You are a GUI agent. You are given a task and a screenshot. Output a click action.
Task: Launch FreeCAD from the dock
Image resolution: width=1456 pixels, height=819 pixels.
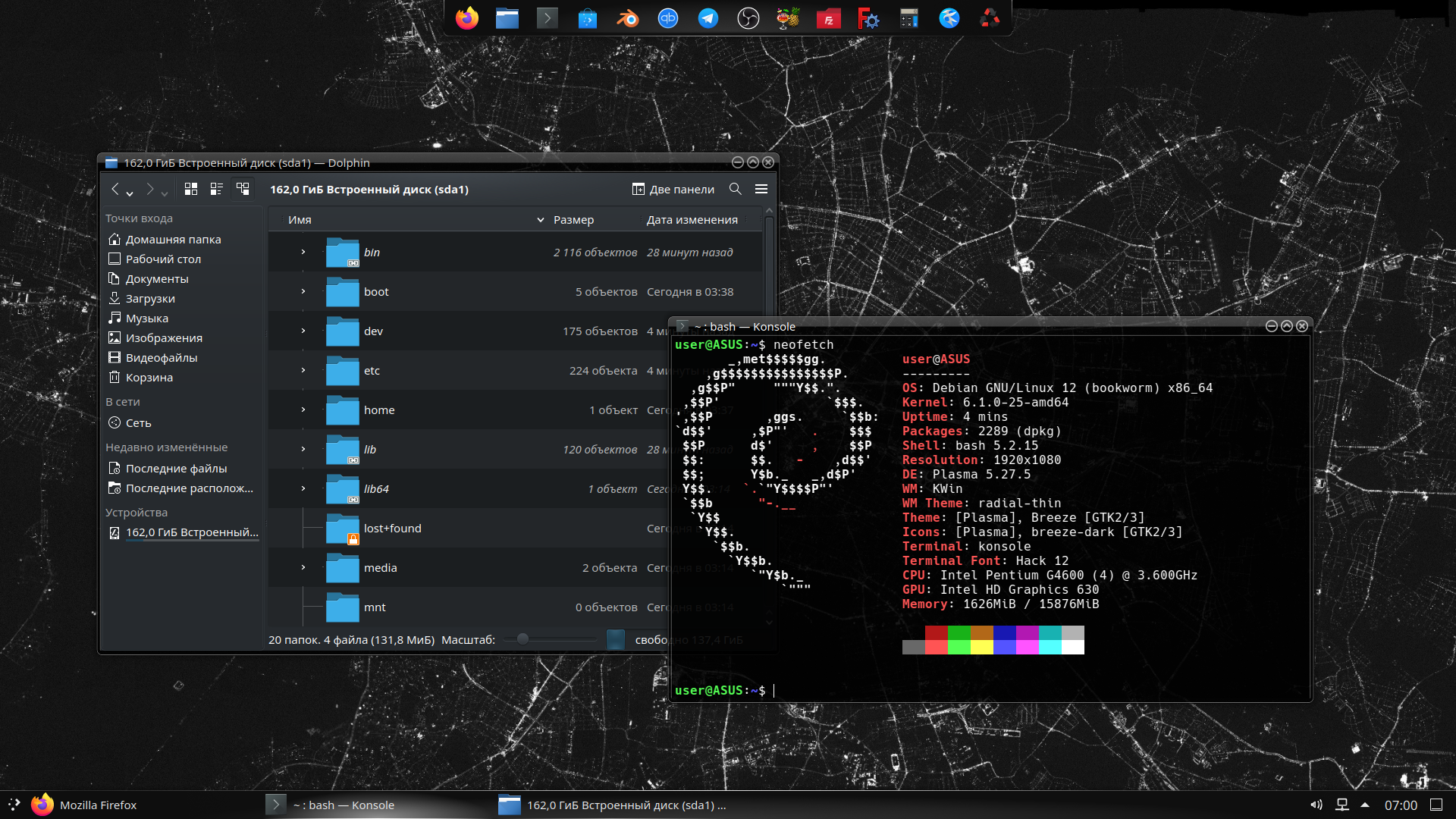(x=869, y=17)
